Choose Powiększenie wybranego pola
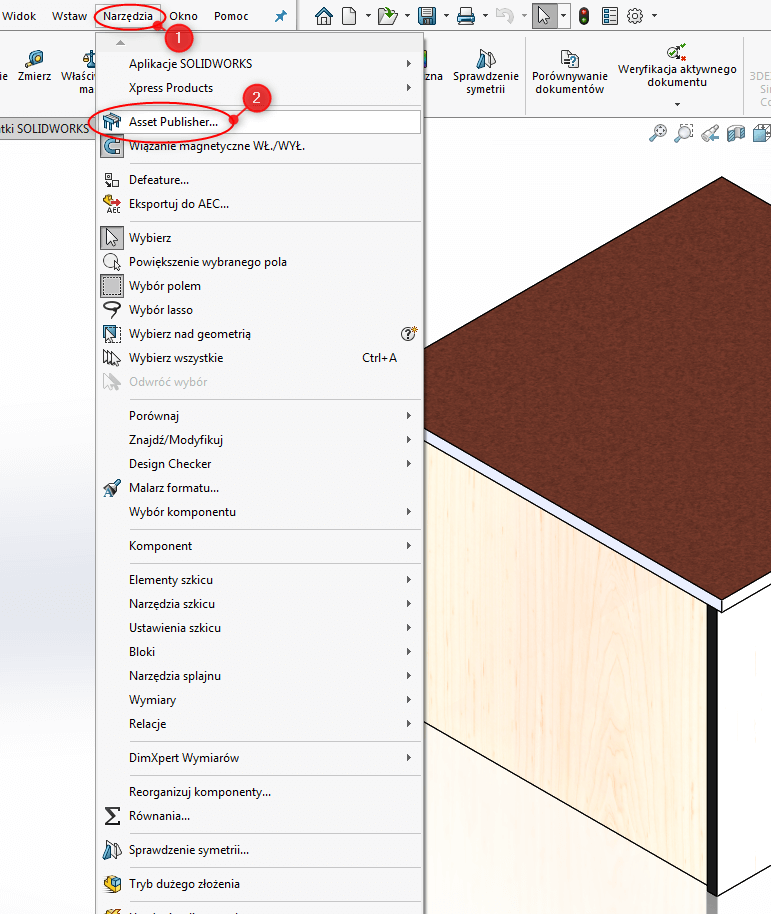This screenshot has width=771, height=914. [260, 262]
